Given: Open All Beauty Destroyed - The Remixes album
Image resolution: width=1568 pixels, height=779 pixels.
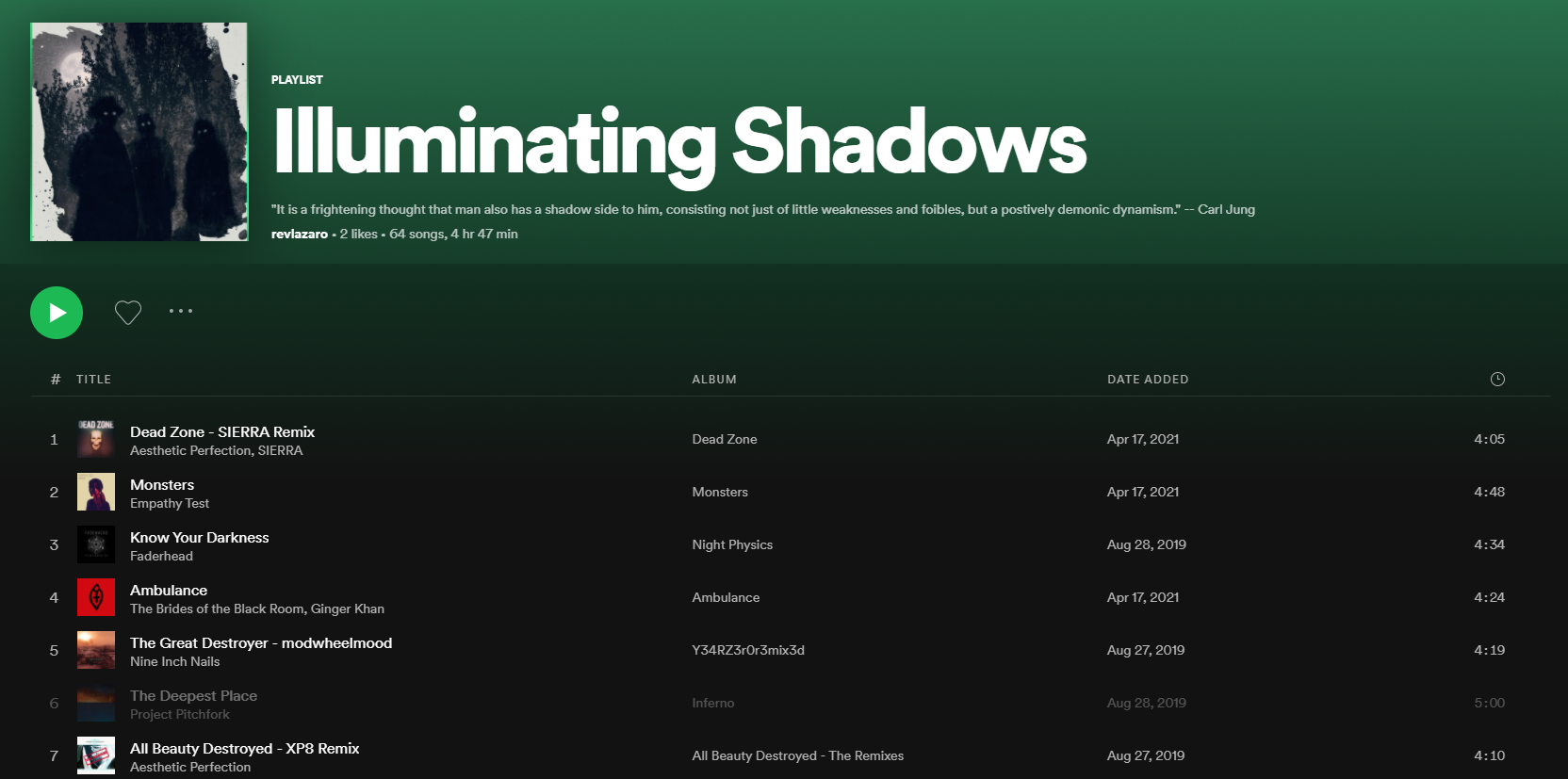Looking at the screenshot, I should (797, 755).
